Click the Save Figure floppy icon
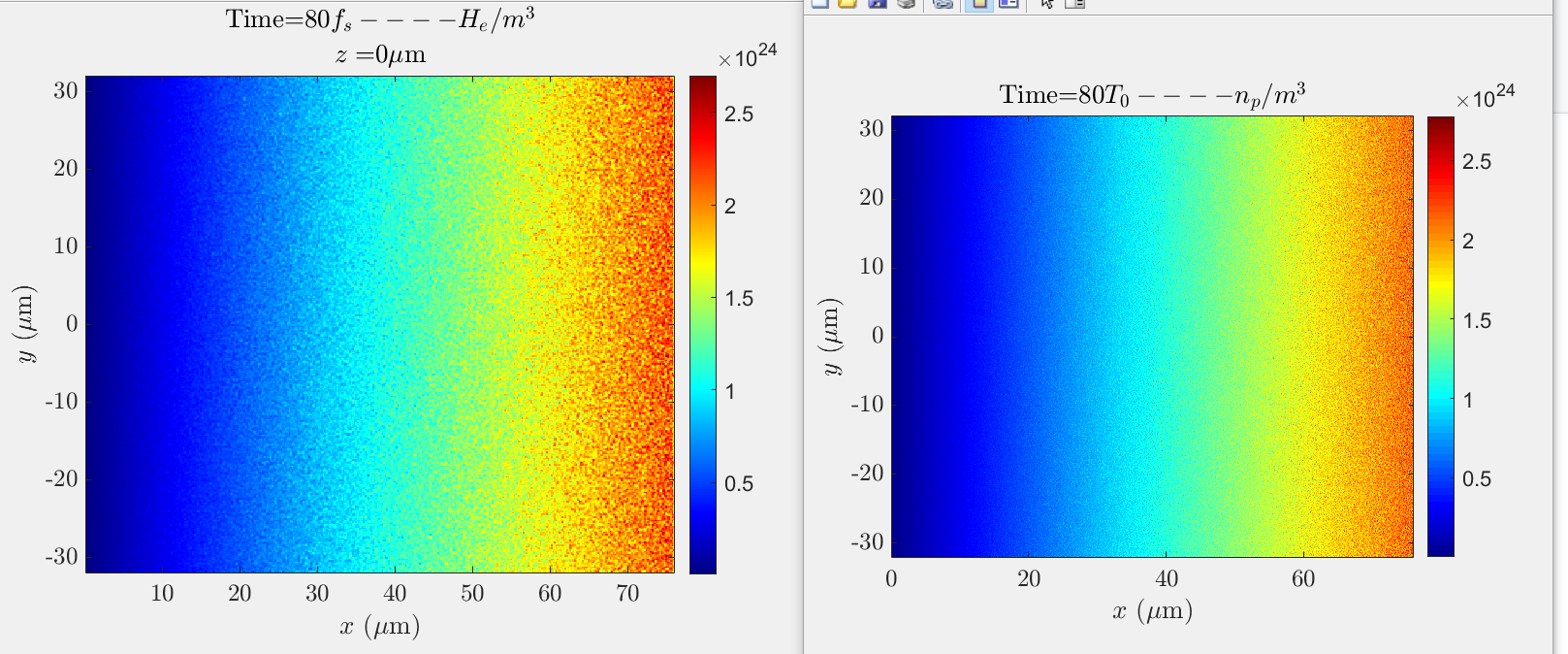The image size is (1568, 654). pyautogui.click(x=878, y=4)
